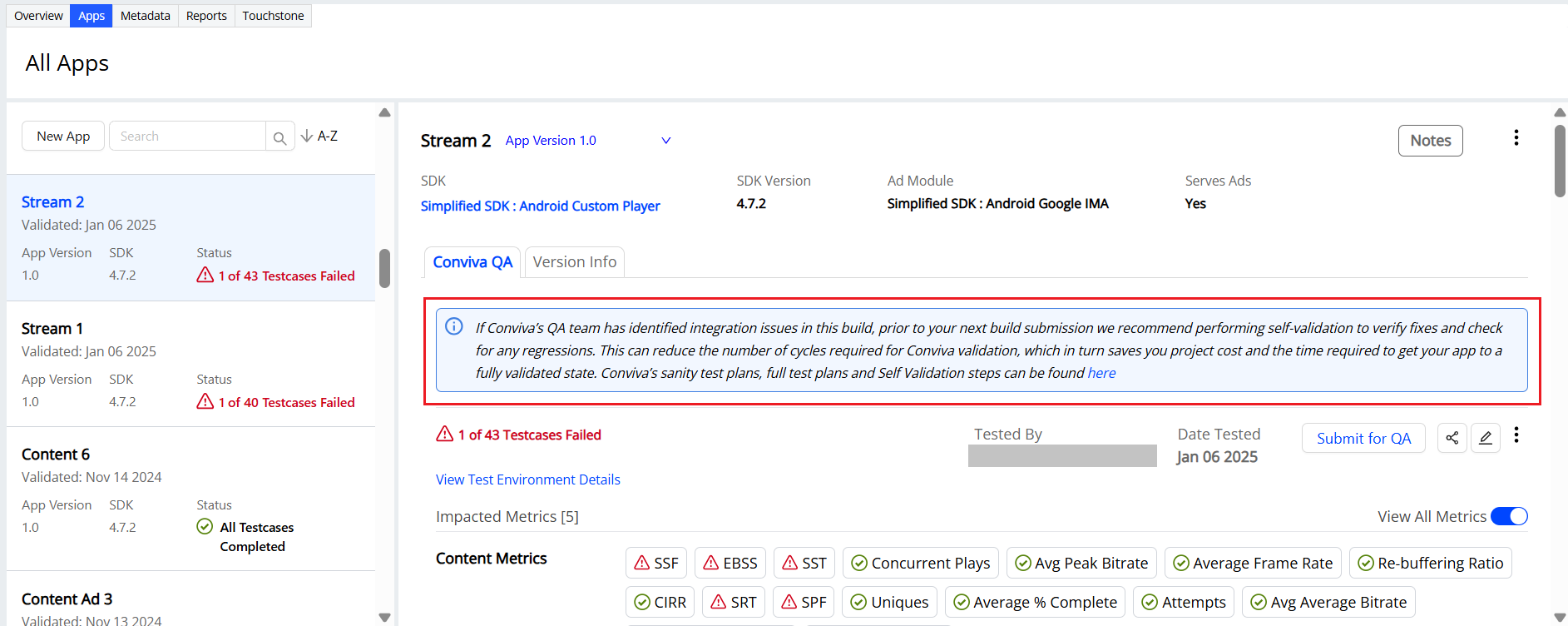The image size is (1568, 626).
Task: Click the A-Z sort arrow icon
Action: (307, 136)
